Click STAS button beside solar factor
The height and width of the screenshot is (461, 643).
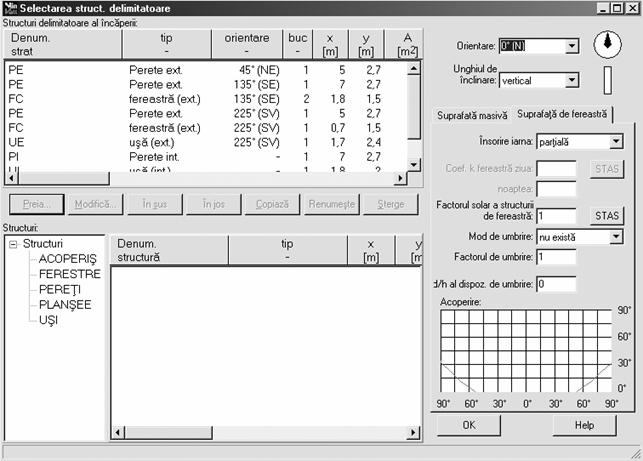(x=606, y=215)
